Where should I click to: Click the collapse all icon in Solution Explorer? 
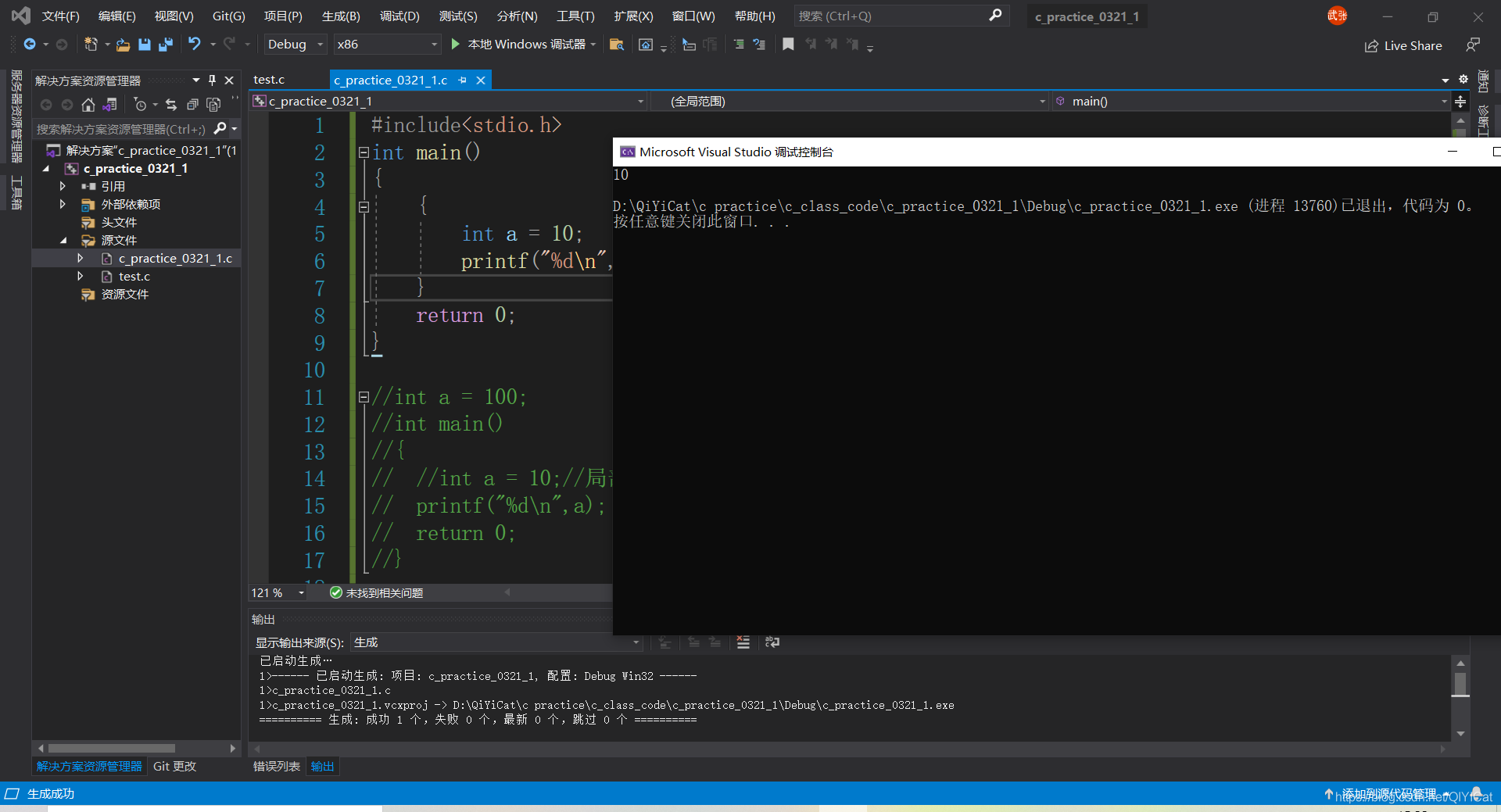(x=192, y=104)
